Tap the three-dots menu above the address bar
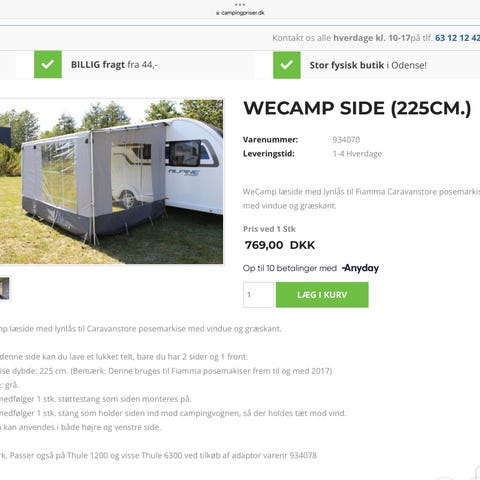 240,5
